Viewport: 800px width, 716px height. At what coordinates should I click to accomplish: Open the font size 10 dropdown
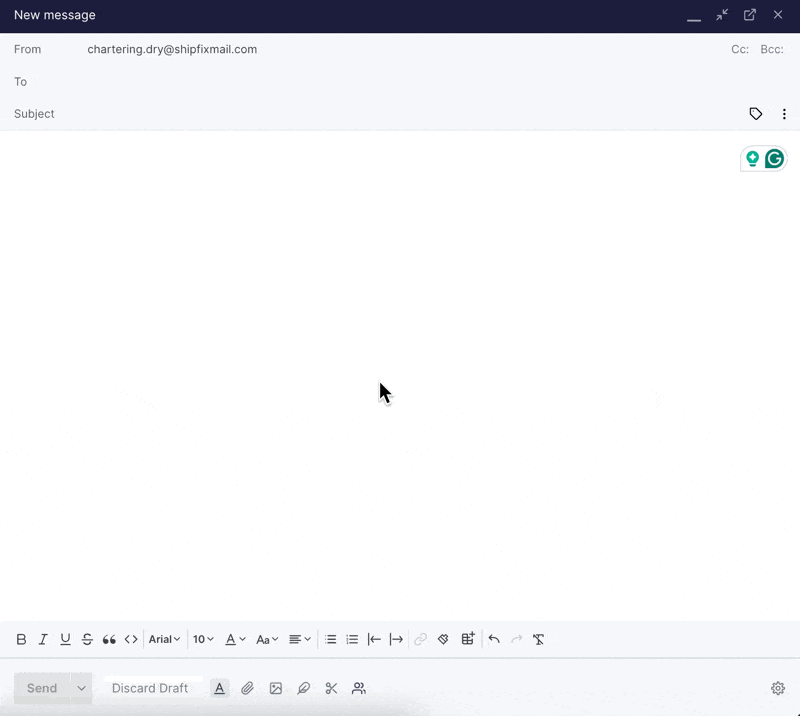click(x=203, y=639)
